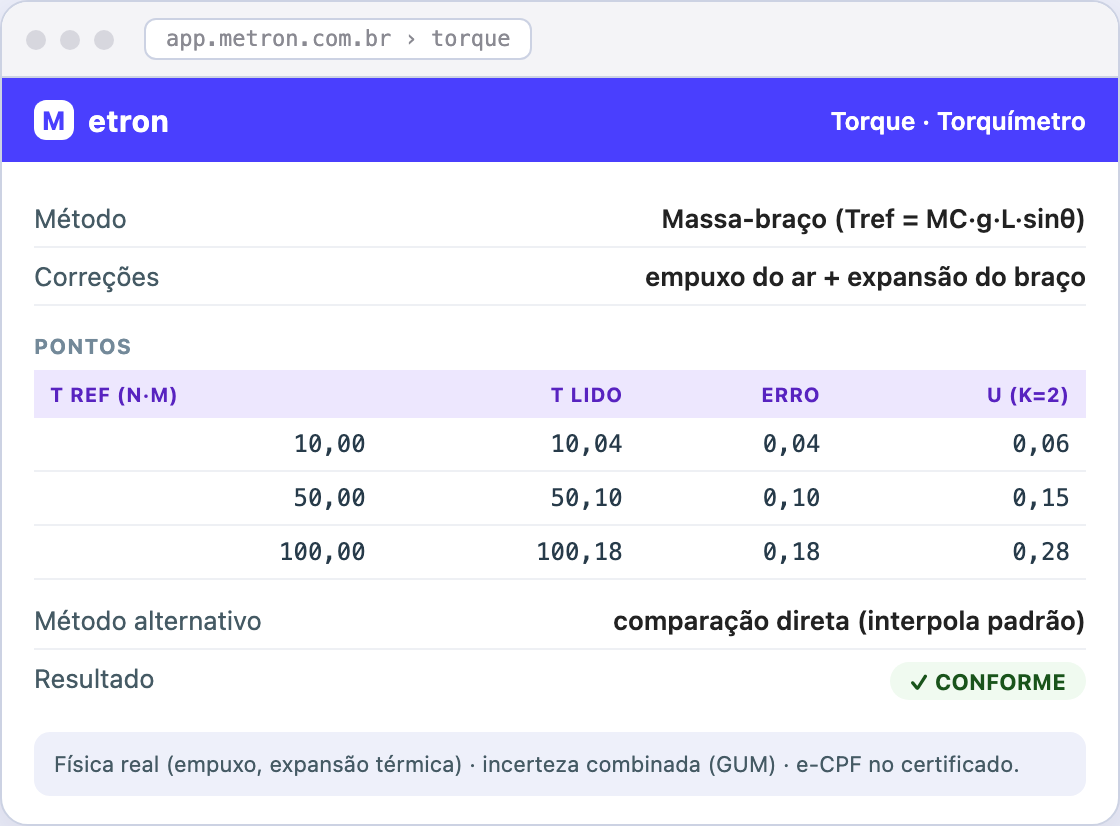Select the empuxo do ar + expansão value

tap(865, 277)
